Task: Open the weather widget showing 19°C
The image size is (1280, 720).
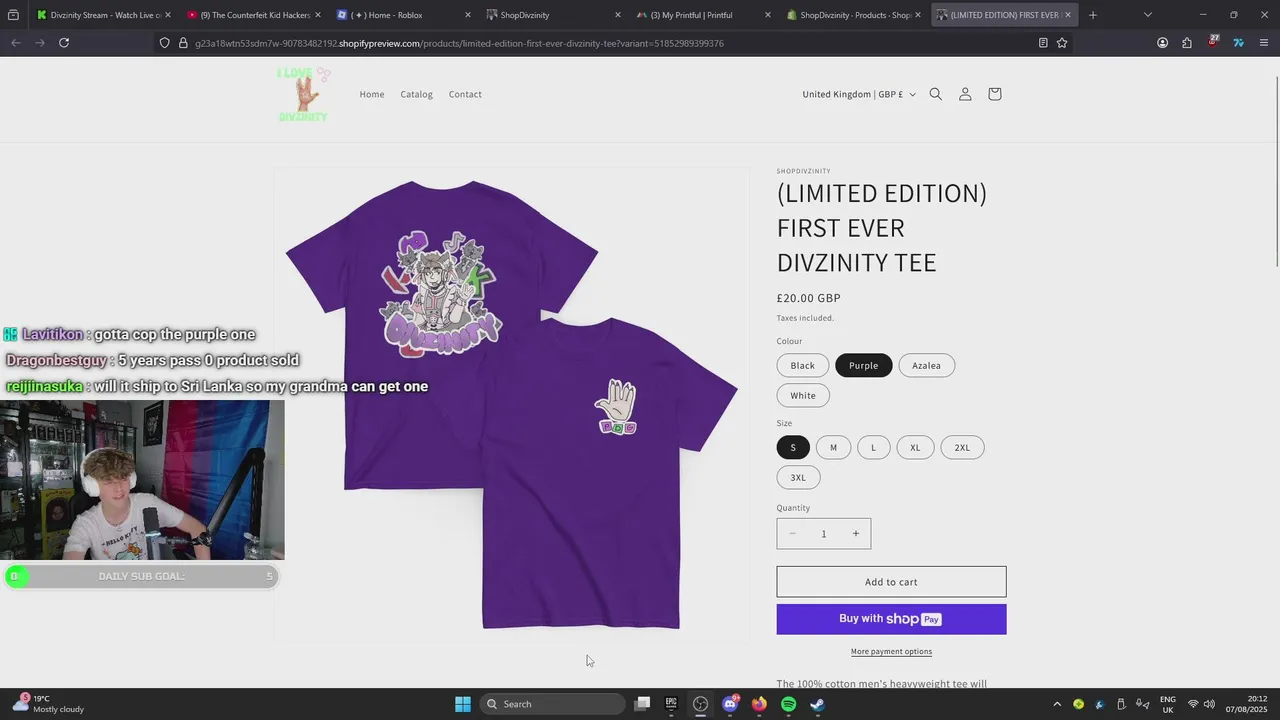Action: point(48,704)
